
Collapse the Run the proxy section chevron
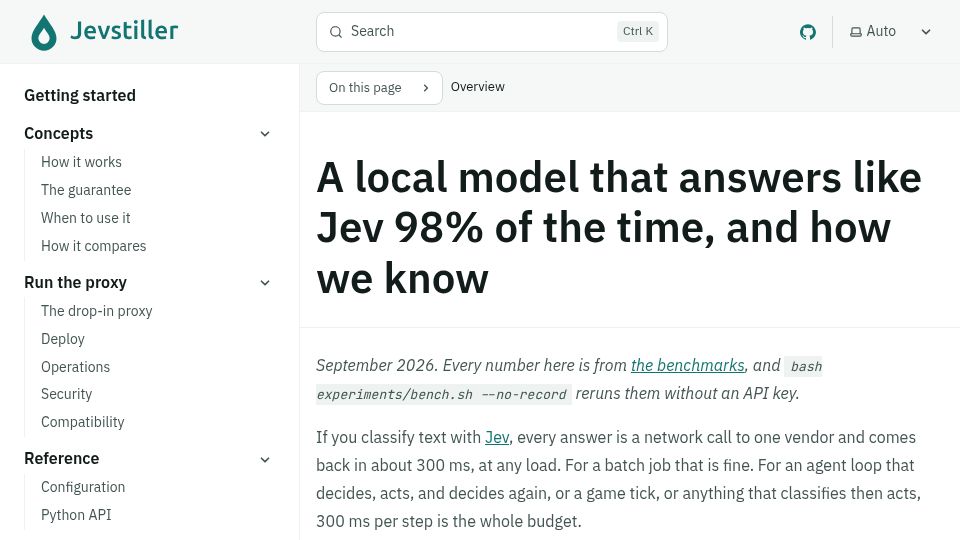265,283
